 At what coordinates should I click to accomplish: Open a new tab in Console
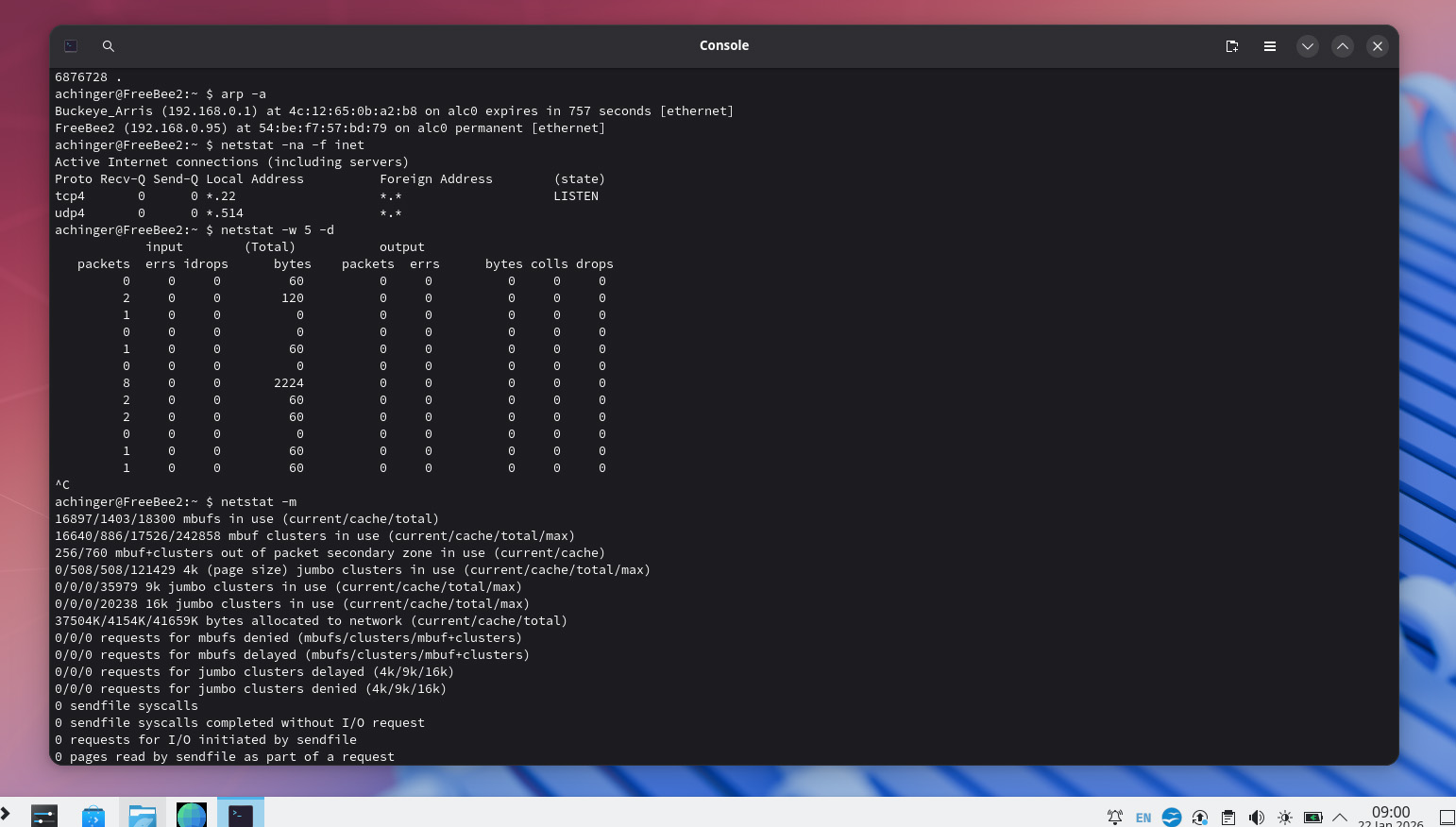point(1231,46)
